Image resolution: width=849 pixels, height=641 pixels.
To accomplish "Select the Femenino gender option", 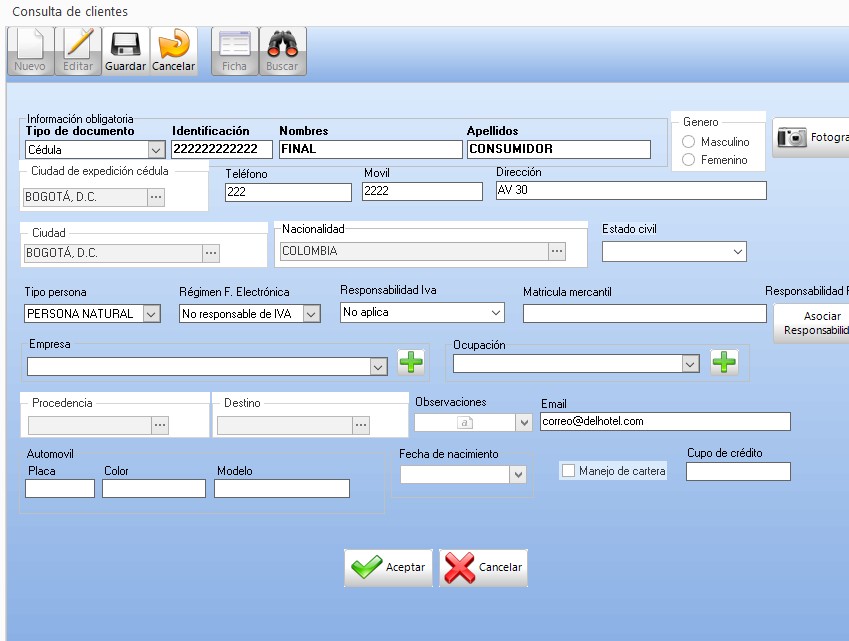I will pos(689,160).
